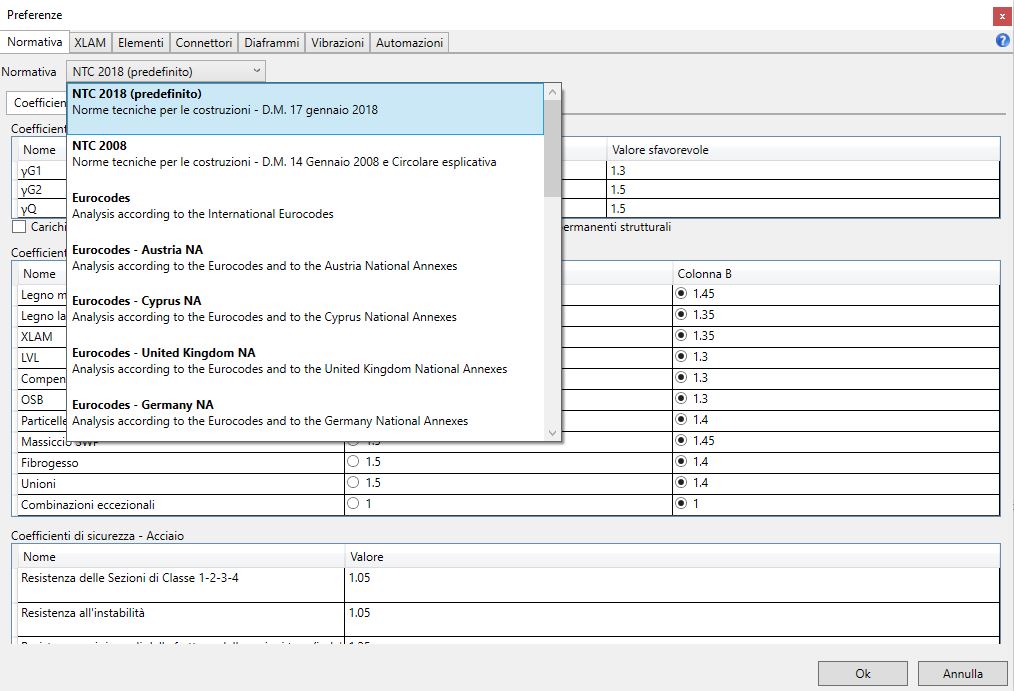Select first-column radio 1.5 for Unioni
The width and height of the screenshot is (1014, 691).
[353, 482]
